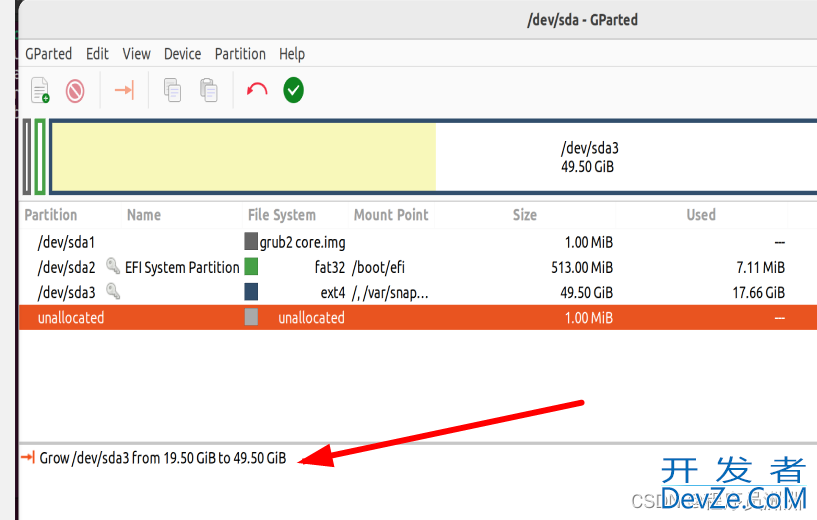The height and width of the screenshot is (520, 817).
Task: Select the /dev/sda1 partition row
Action: coord(418,242)
